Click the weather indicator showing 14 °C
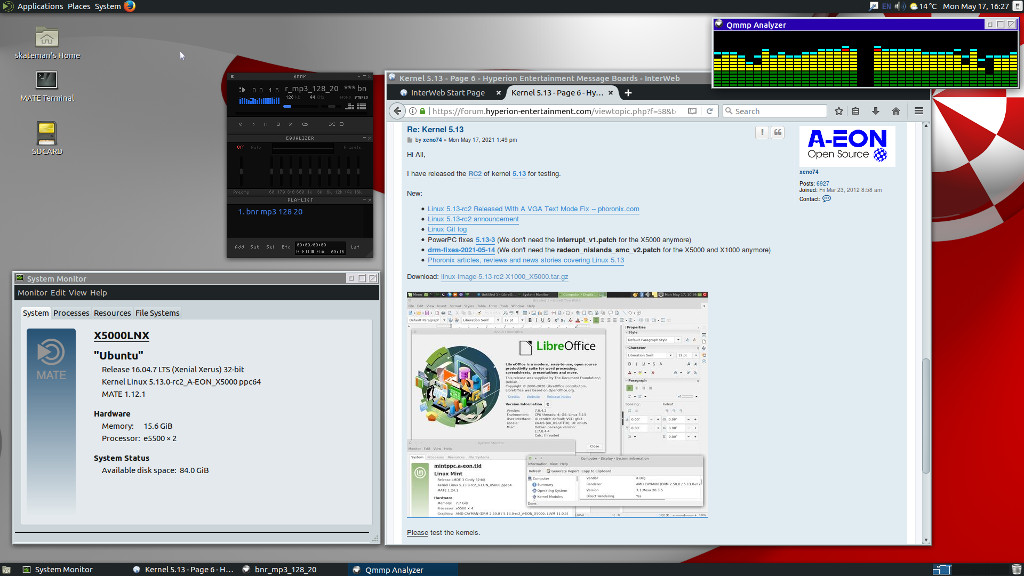1024x576 pixels. pos(923,6)
